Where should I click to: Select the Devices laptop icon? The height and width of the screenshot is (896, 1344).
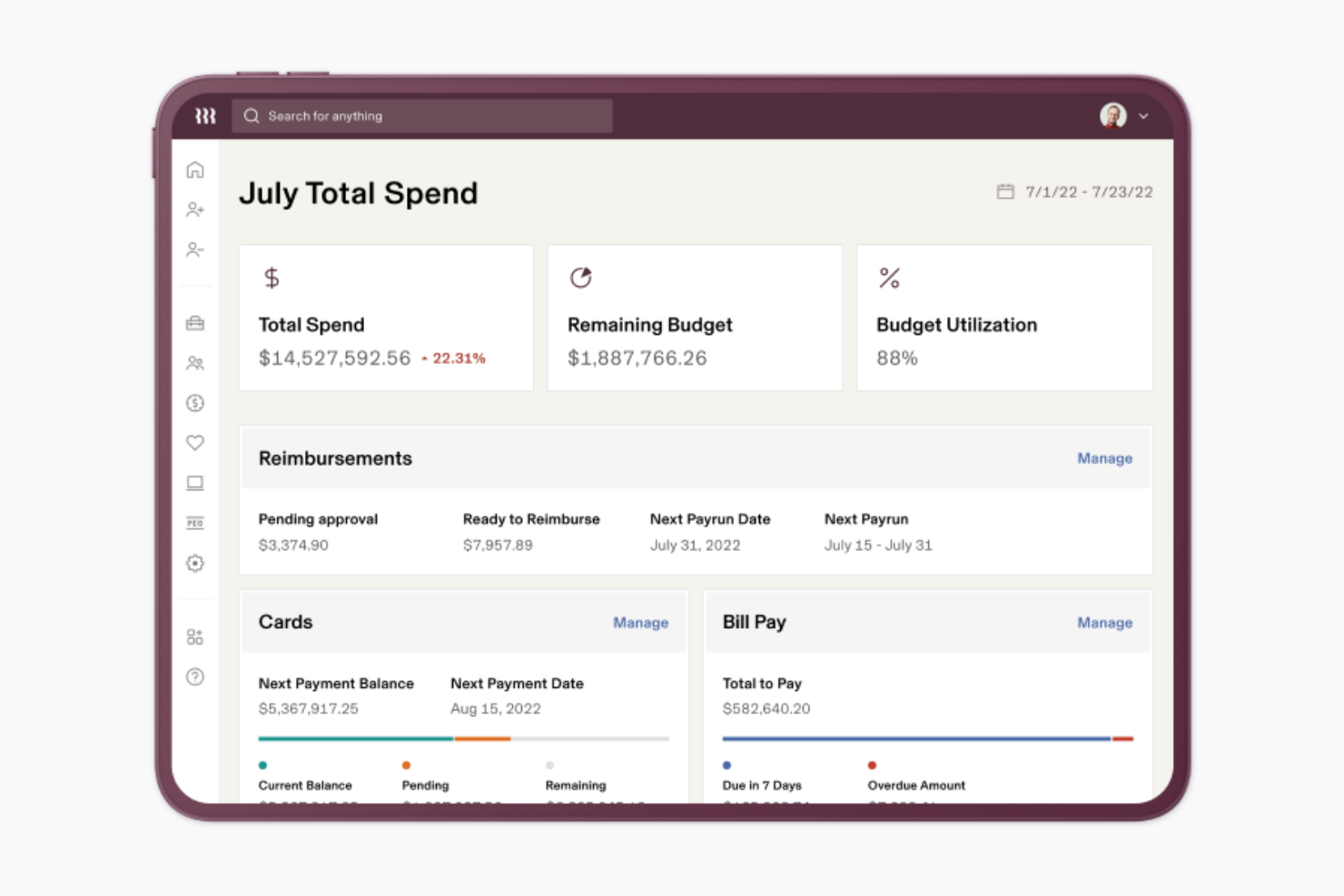click(x=194, y=483)
